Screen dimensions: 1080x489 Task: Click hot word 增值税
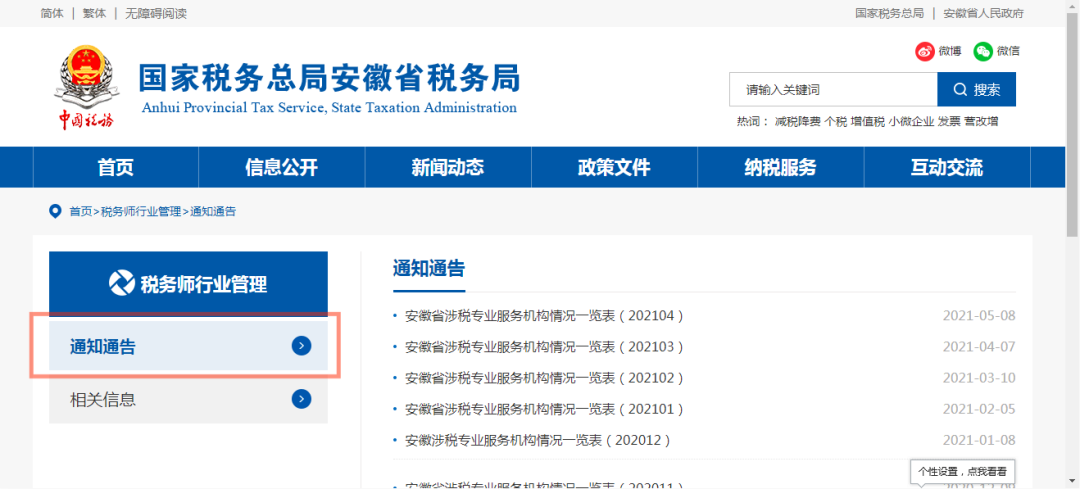tap(867, 121)
